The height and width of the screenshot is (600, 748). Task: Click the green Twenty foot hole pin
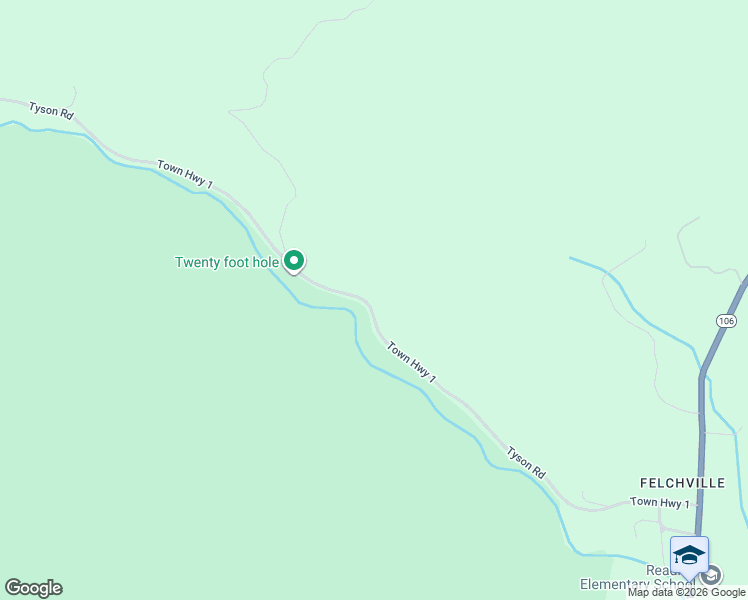(x=294, y=261)
